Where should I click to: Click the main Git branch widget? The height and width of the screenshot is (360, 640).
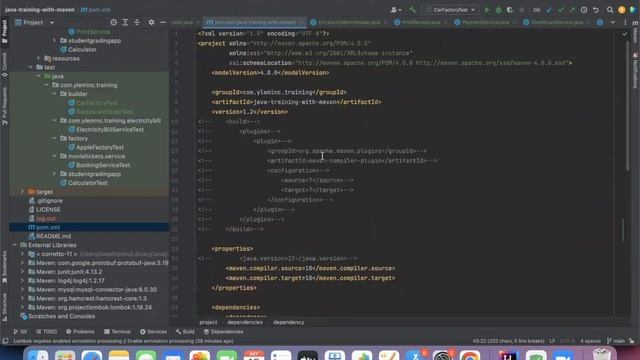pyautogui.click(x=616, y=341)
